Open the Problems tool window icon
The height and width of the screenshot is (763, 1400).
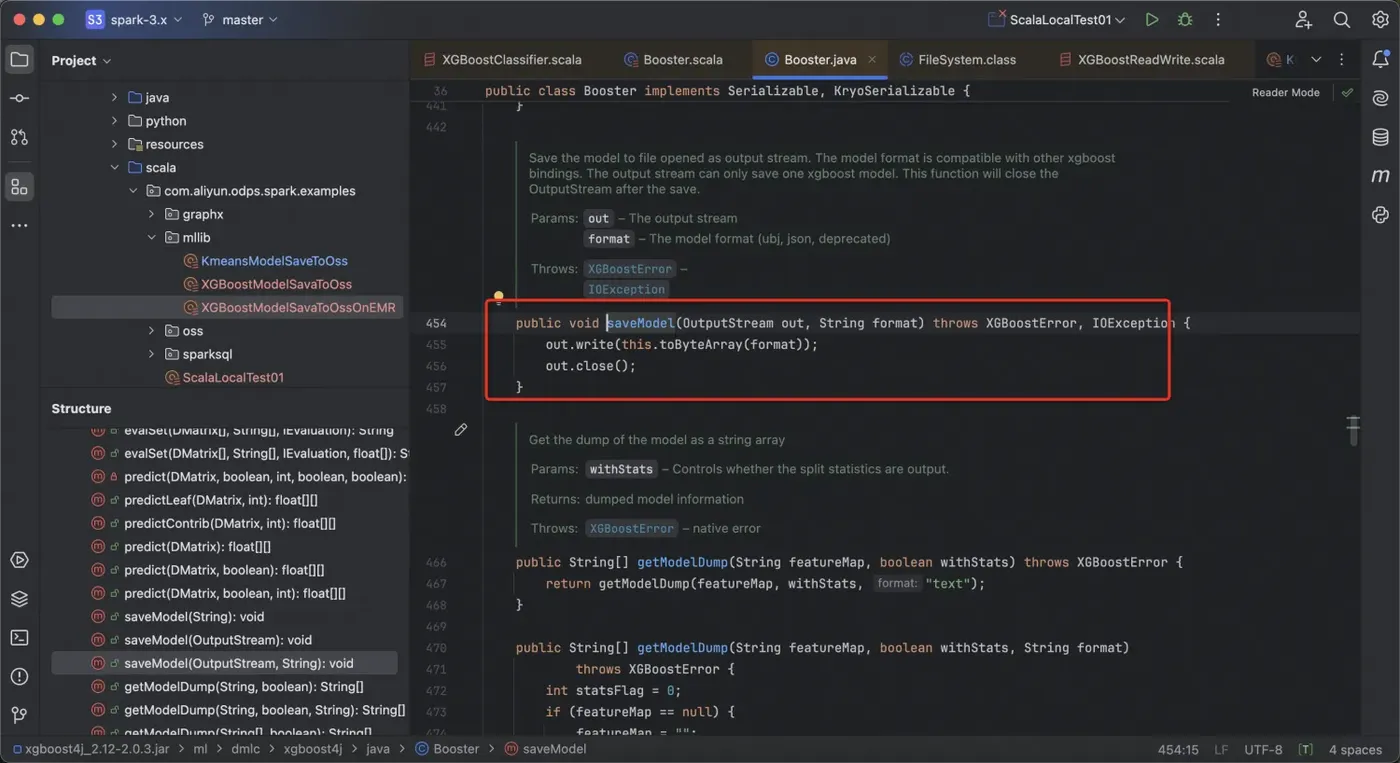coord(19,676)
